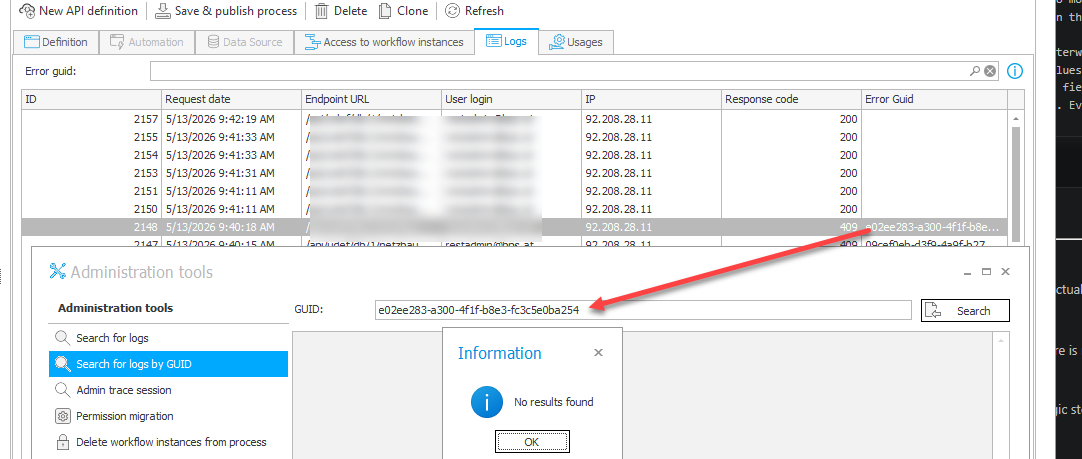Click the GUID input field
The height and width of the screenshot is (459, 1082).
[x=643, y=311]
